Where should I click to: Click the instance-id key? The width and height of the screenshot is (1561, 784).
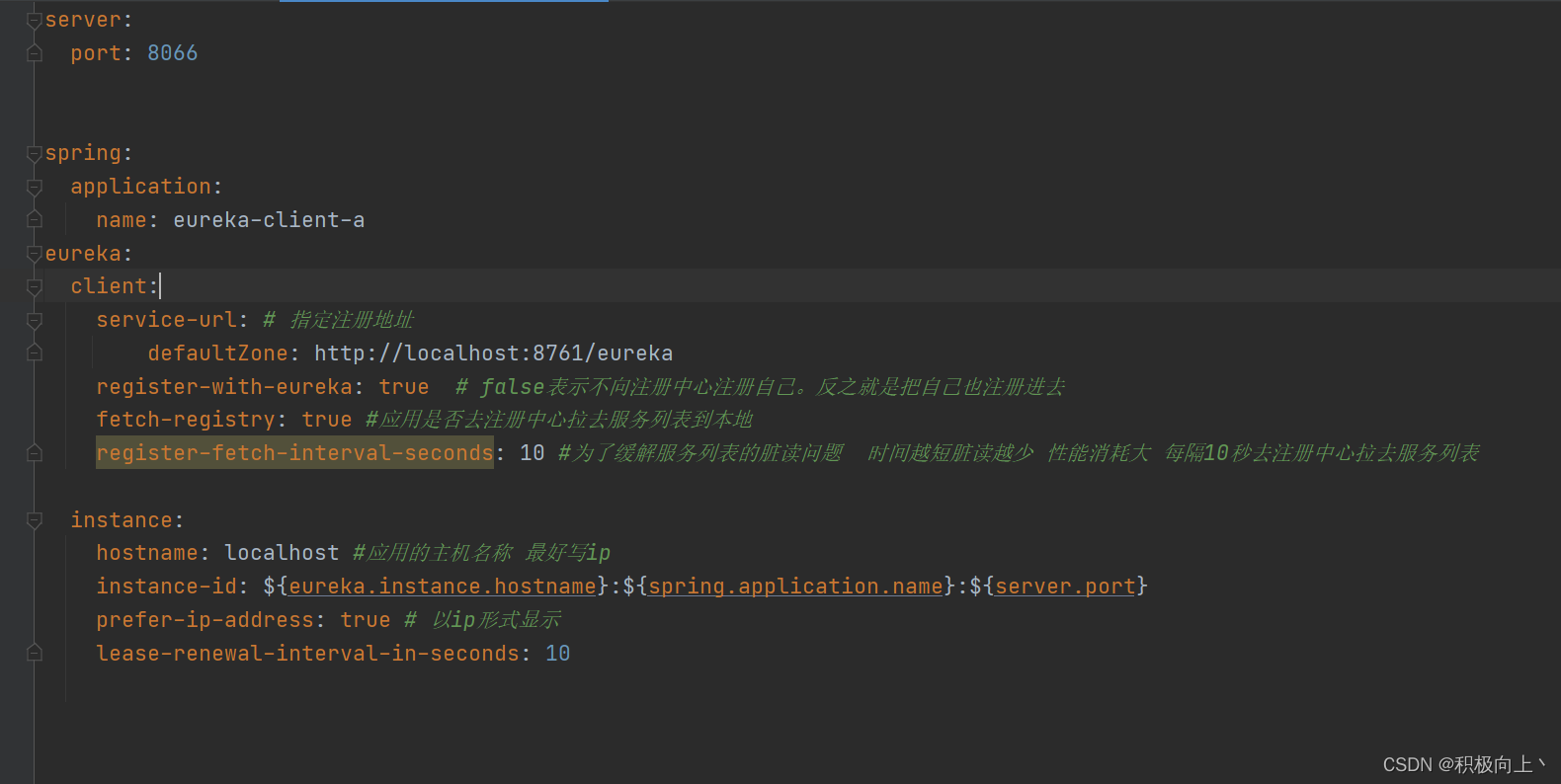pyautogui.click(x=166, y=587)
